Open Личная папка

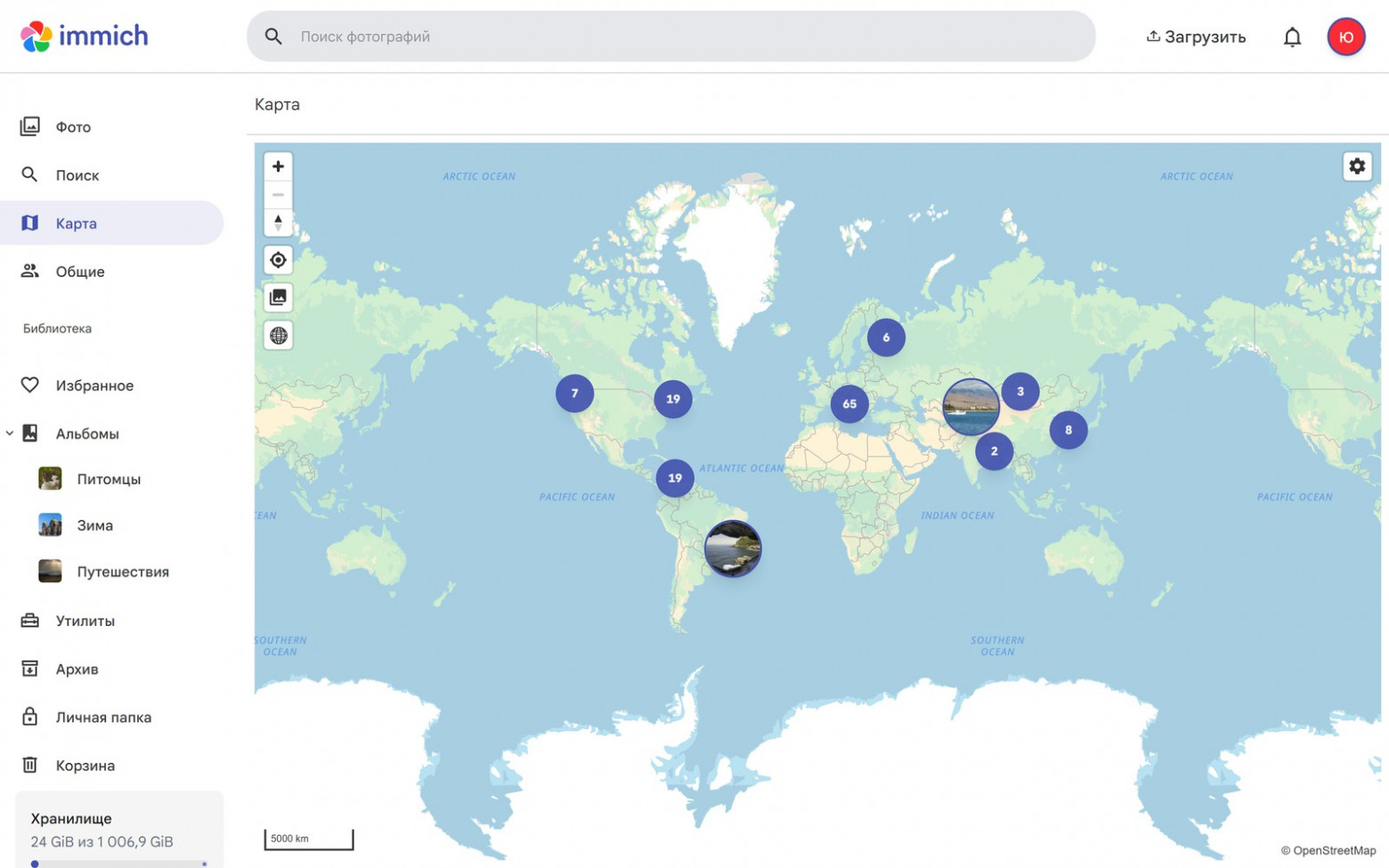112,717
